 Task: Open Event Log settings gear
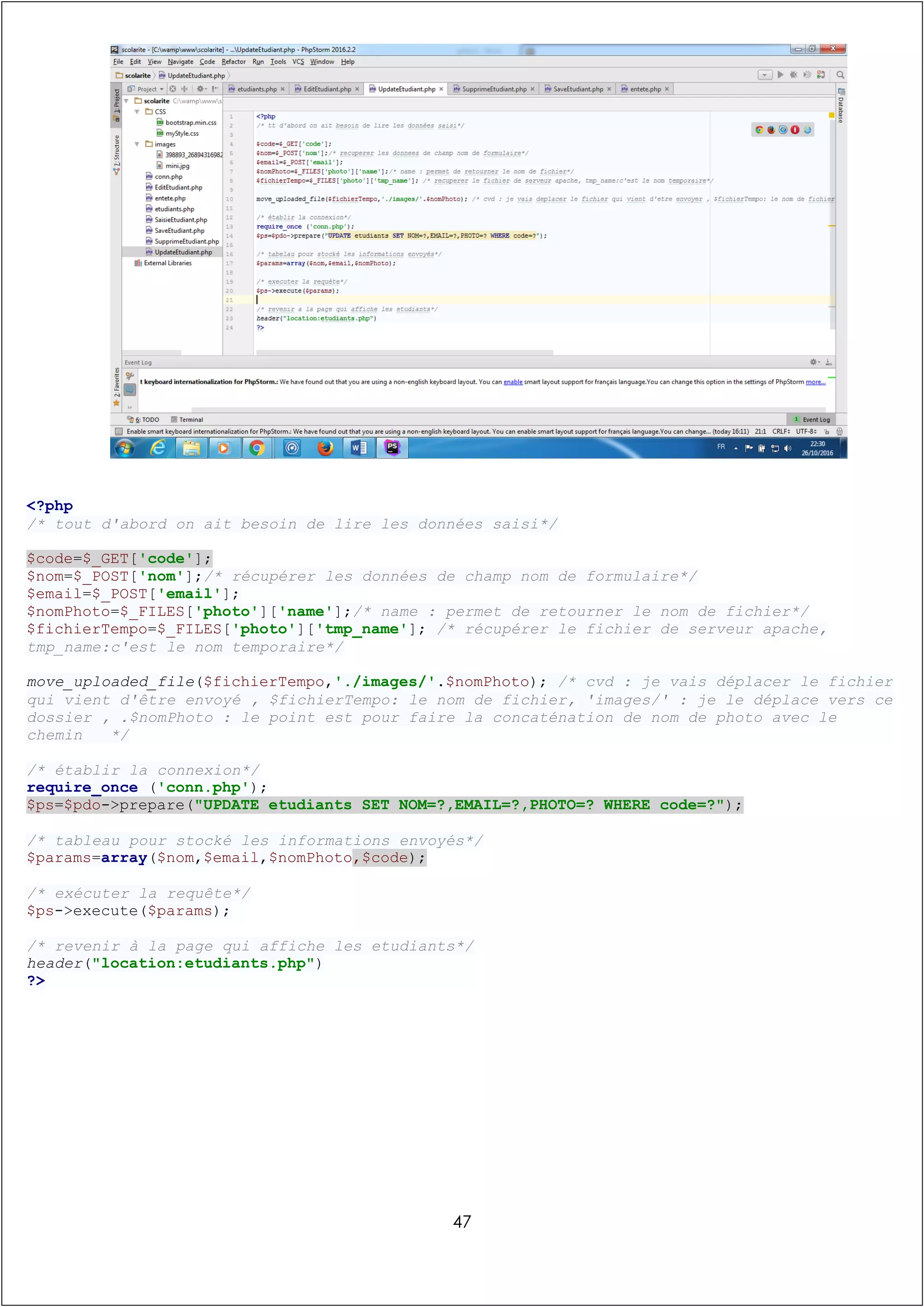815,362
